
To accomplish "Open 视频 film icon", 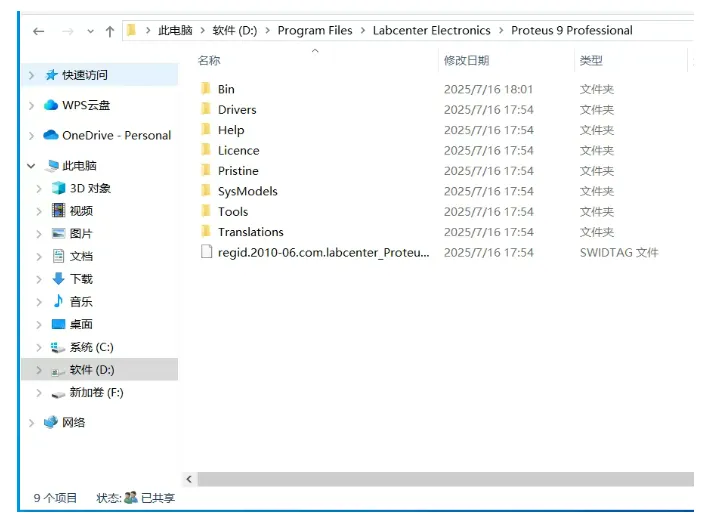I will (x=58, y=210).
